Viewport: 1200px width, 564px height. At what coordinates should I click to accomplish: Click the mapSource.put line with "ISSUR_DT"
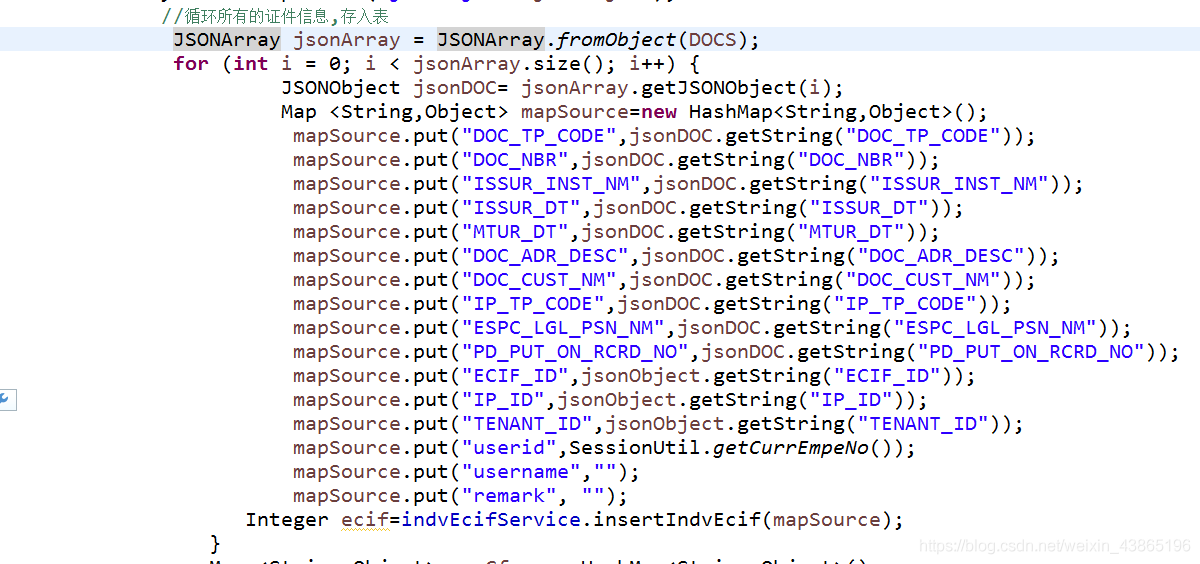[x=628, y=208]
